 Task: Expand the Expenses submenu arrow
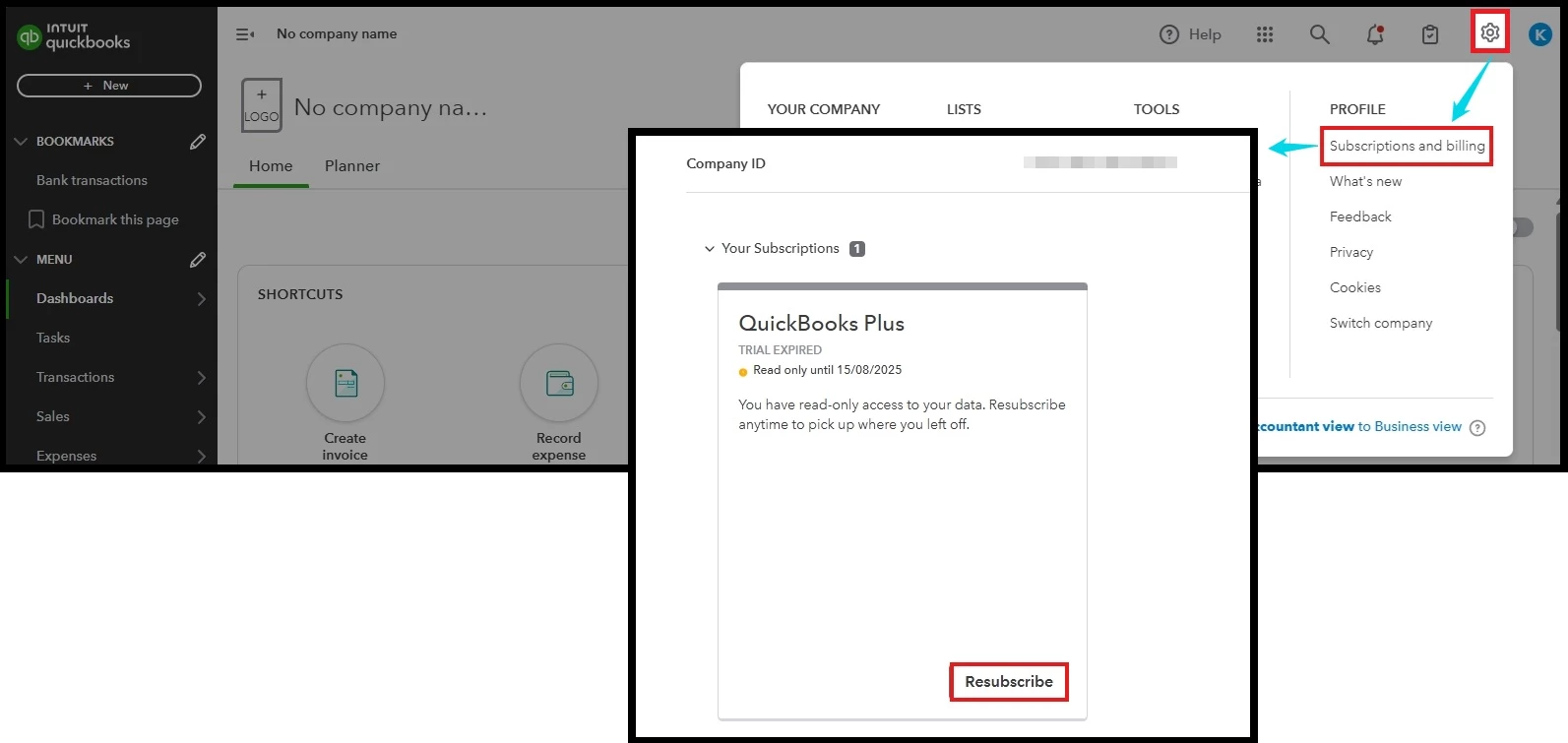[201, 456]
